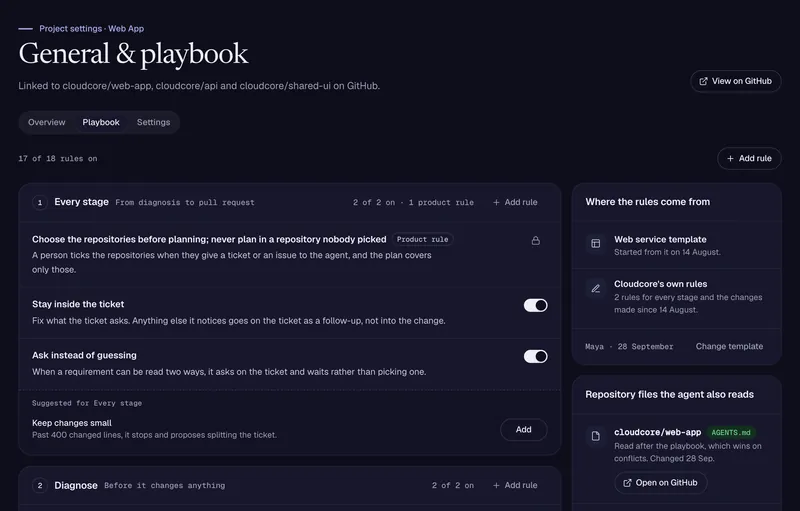This screenshot has height=511, width=800.
Task: Click the file icon next to cloudcore/web-app
Action: pyautogui.click(x=595, y=436)
